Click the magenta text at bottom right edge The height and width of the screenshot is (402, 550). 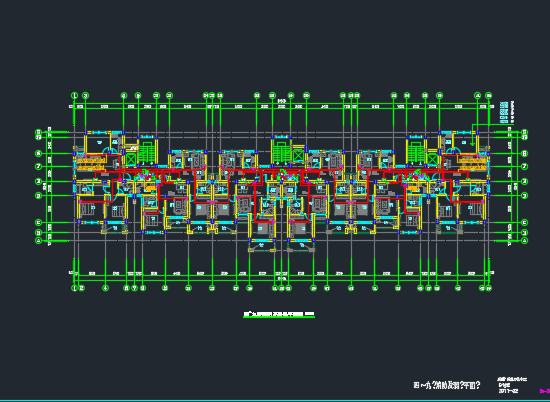pos(545,390)
